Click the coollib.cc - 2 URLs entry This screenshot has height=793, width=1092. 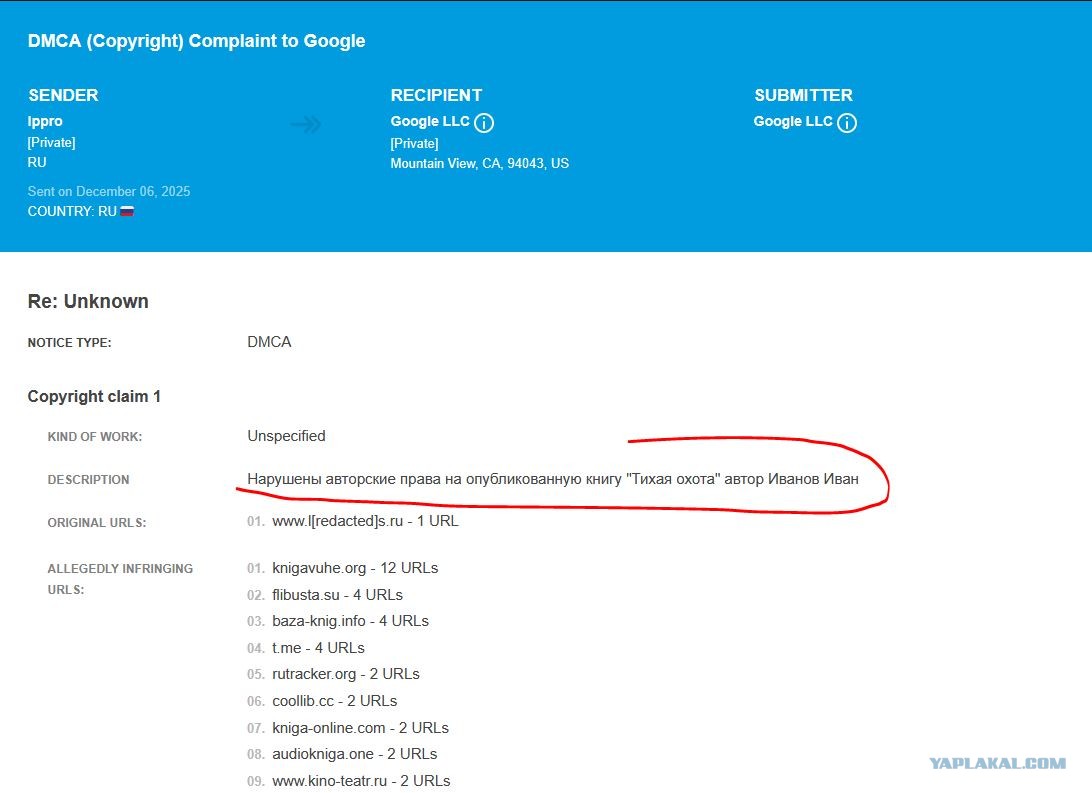334,701
